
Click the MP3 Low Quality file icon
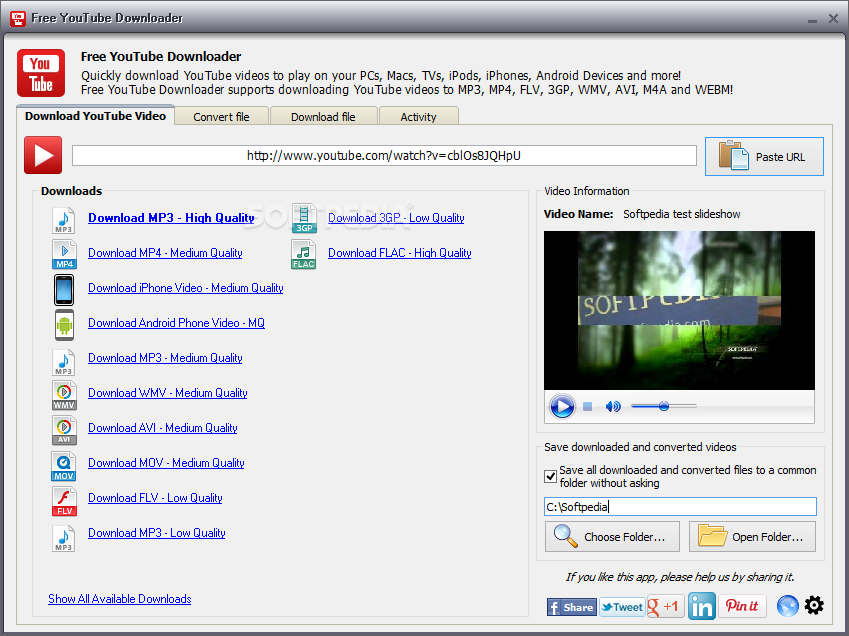pos(63,538)
